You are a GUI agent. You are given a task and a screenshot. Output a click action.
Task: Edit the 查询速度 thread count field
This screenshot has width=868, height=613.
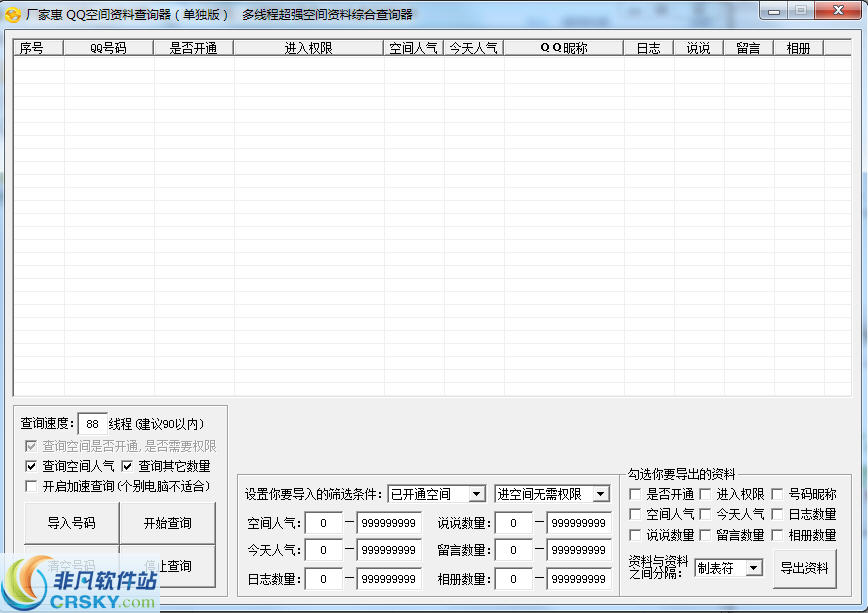(x=92, y=424)
